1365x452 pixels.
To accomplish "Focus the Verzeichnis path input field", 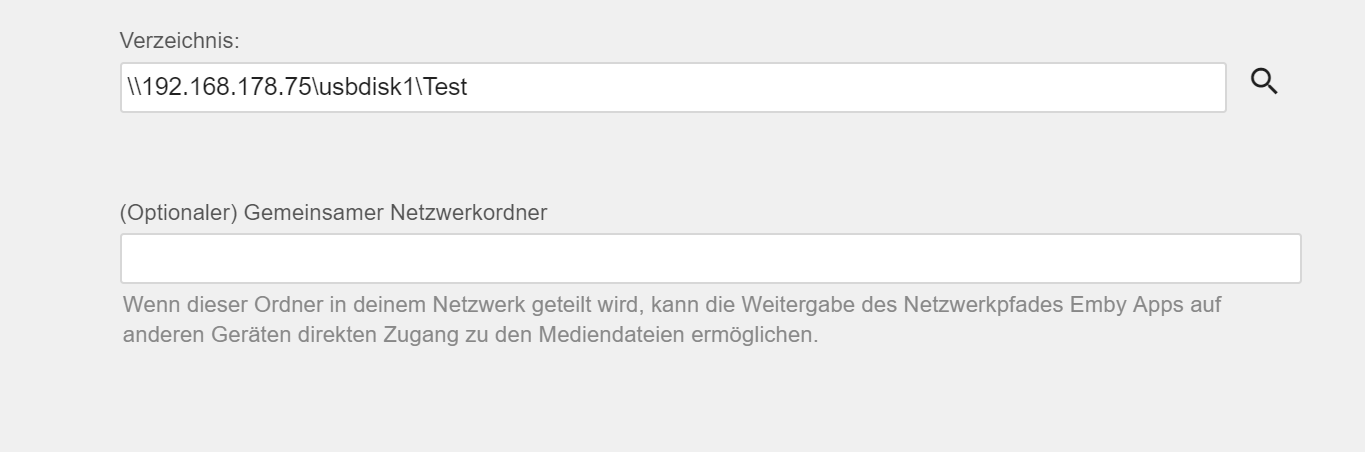I will pyautogui.click(x=673, y=87).
